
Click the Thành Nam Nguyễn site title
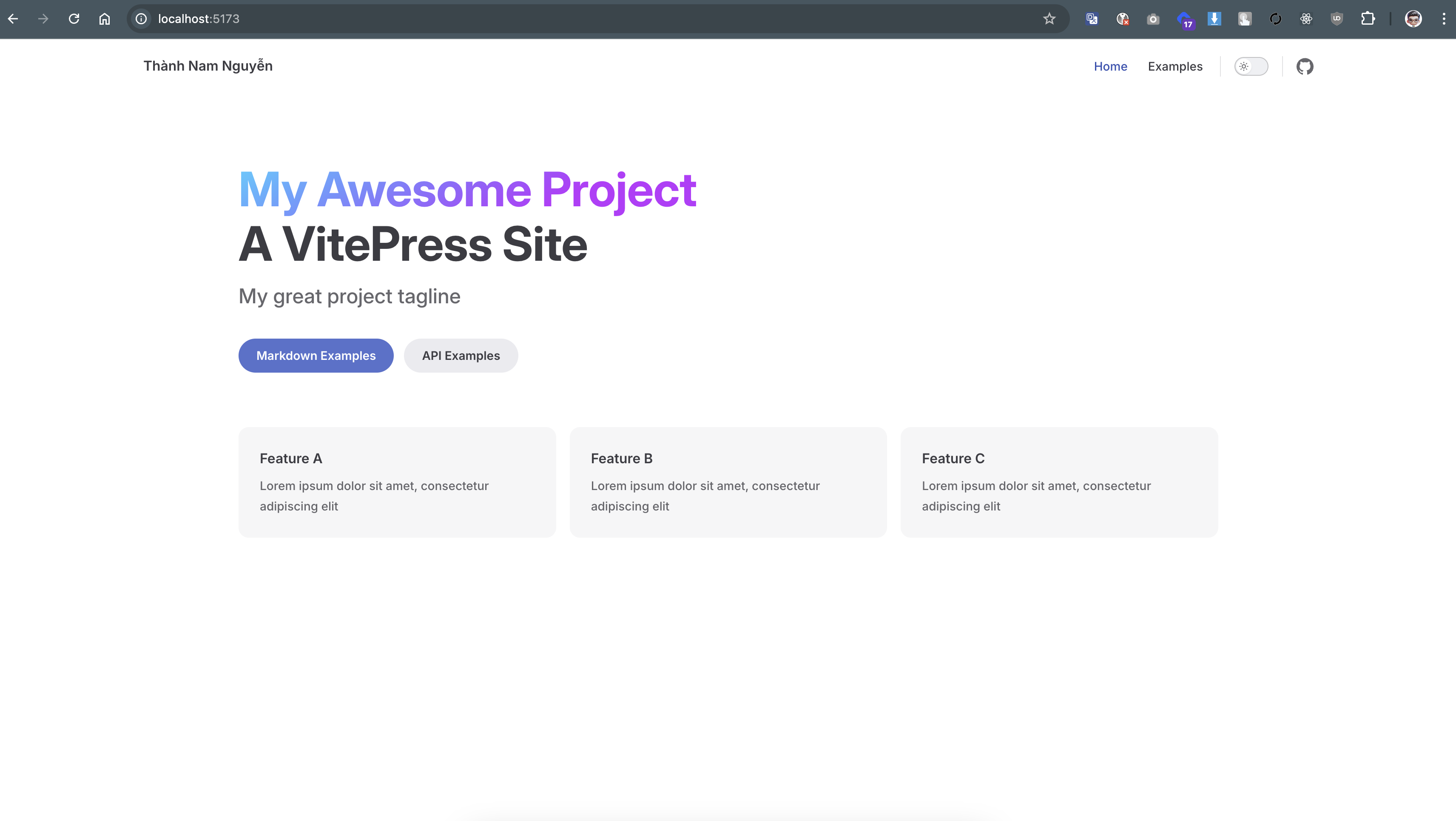click(208, 66)
